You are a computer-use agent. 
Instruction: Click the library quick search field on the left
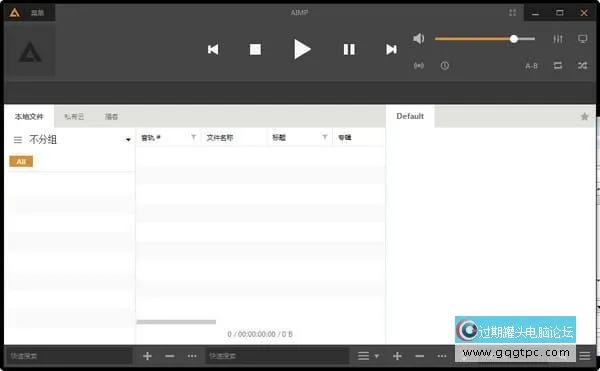(69, 356)
